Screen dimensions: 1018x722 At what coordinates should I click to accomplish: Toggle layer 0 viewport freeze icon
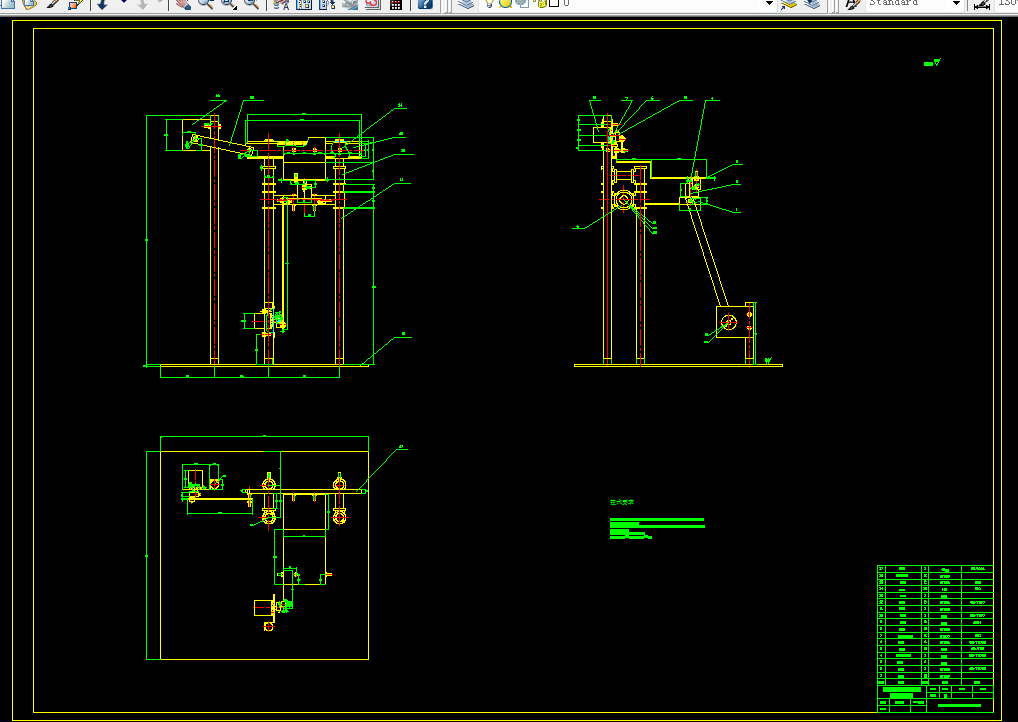[522, 3]
